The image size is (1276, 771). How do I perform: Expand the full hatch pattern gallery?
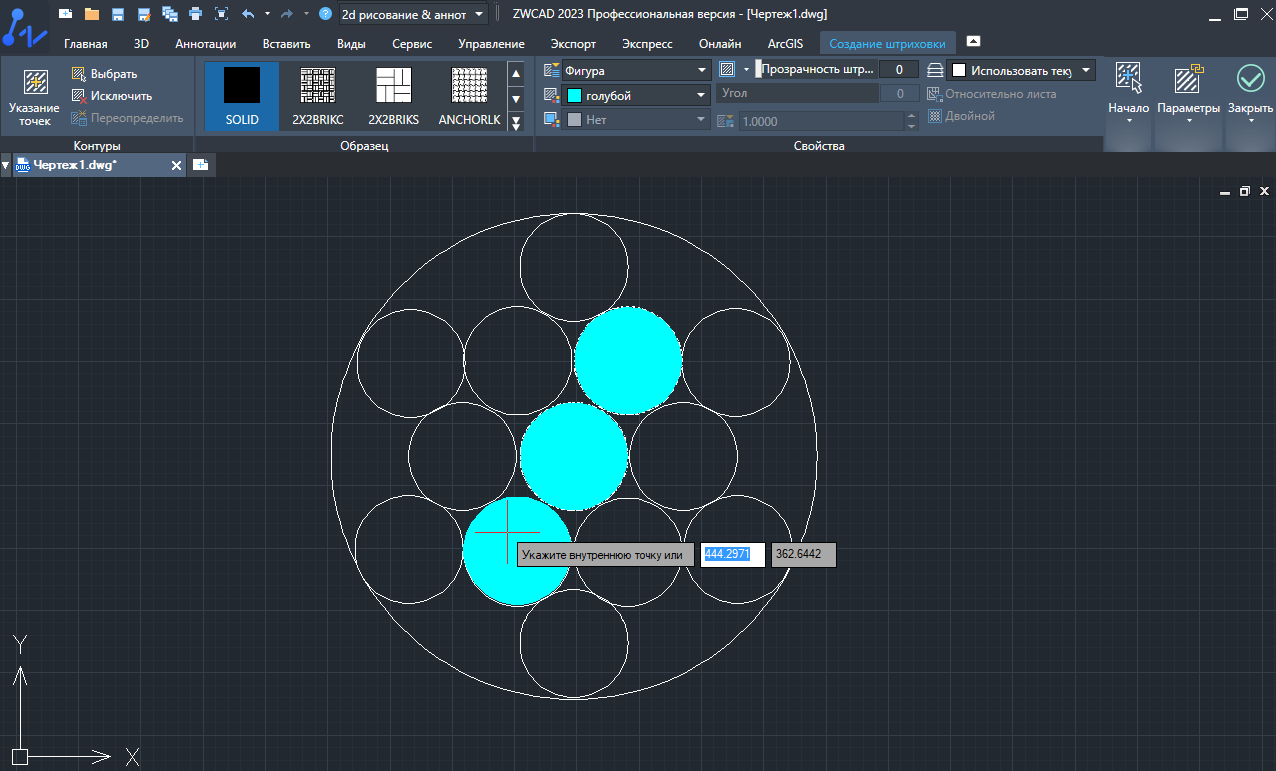click(x=516, y=122)
